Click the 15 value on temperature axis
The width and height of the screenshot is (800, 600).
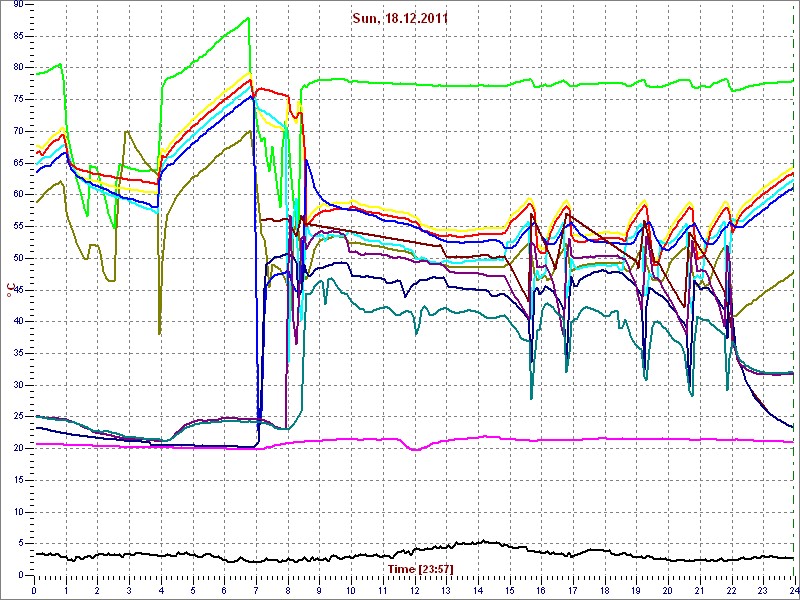(x=18, y=480)
